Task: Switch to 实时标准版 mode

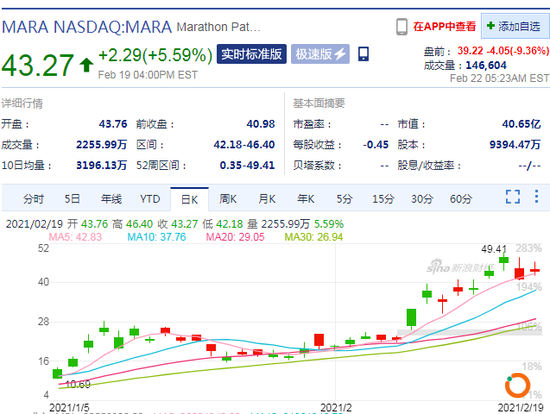Action: [251, 54]
